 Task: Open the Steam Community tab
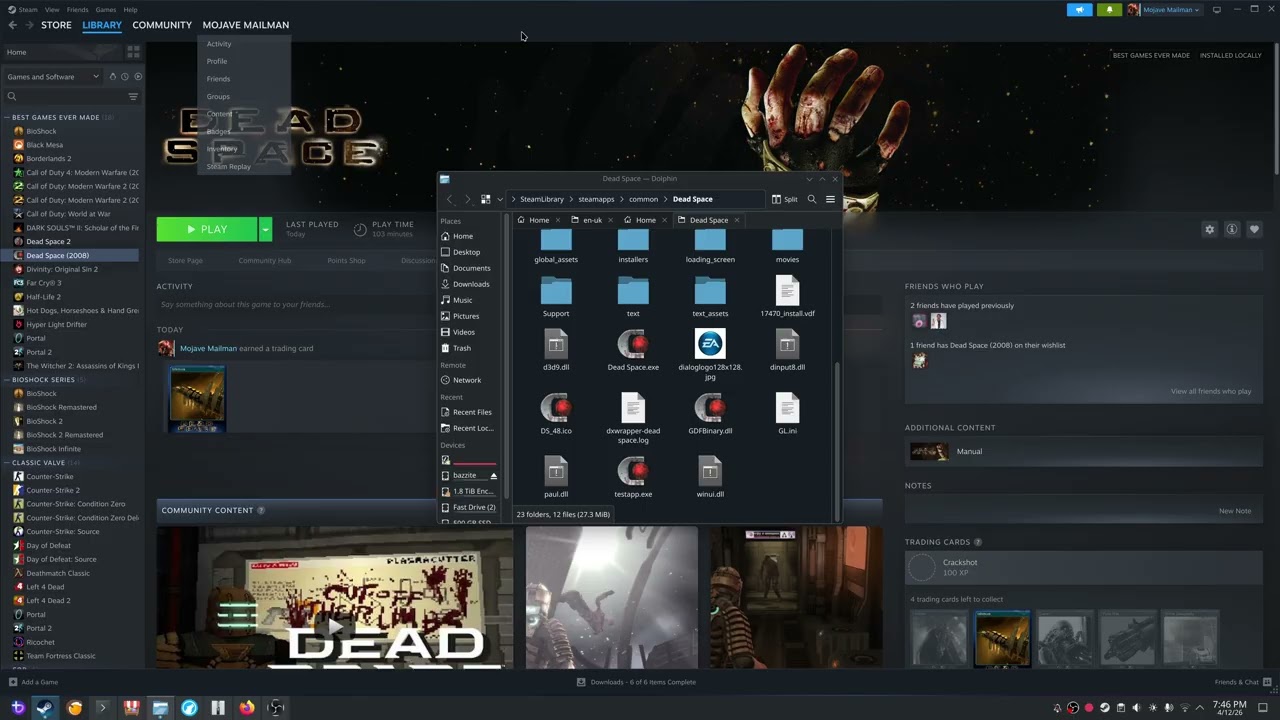[162, 25]
